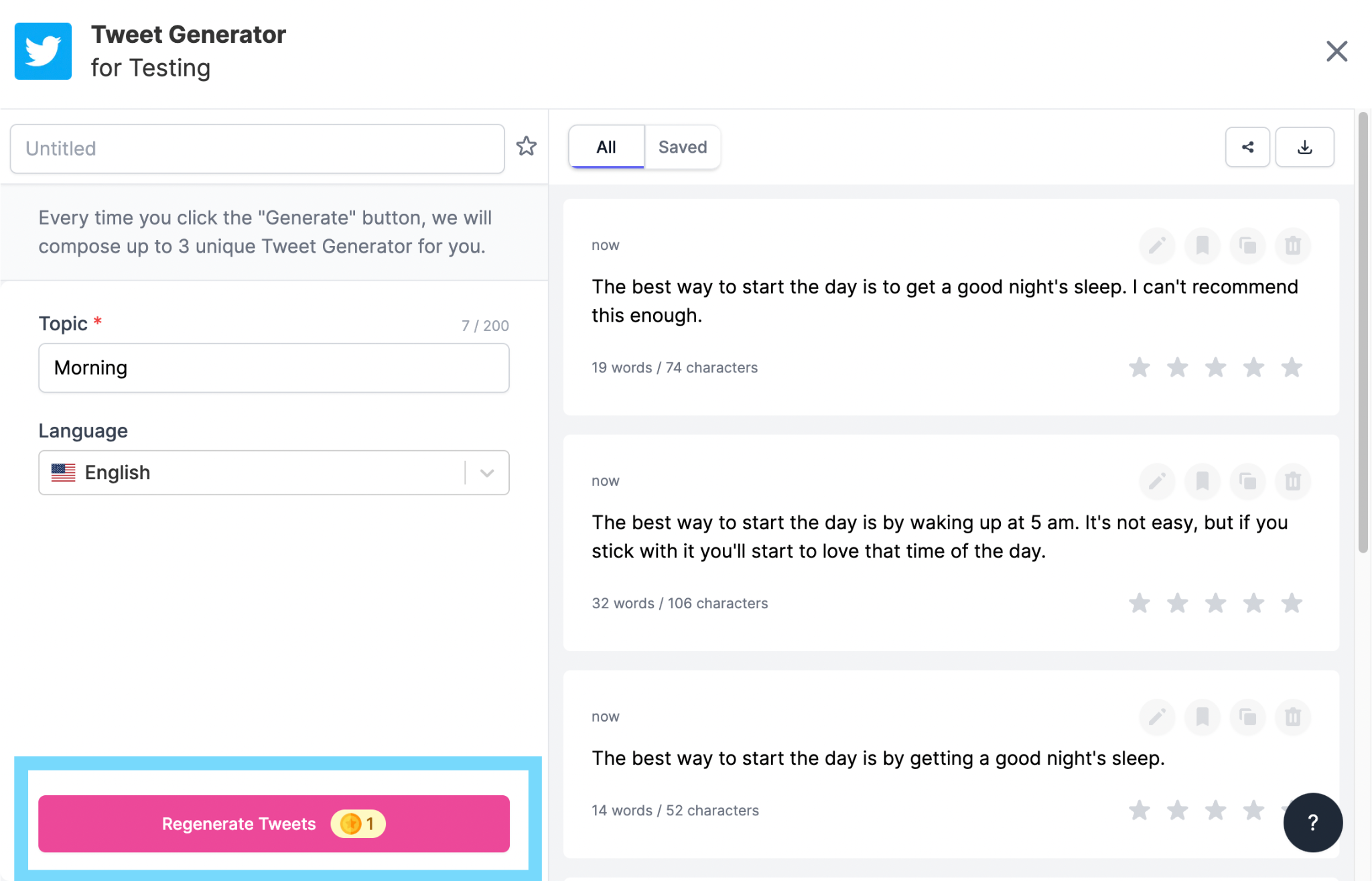Click the share icon button

pos(1247,147)
